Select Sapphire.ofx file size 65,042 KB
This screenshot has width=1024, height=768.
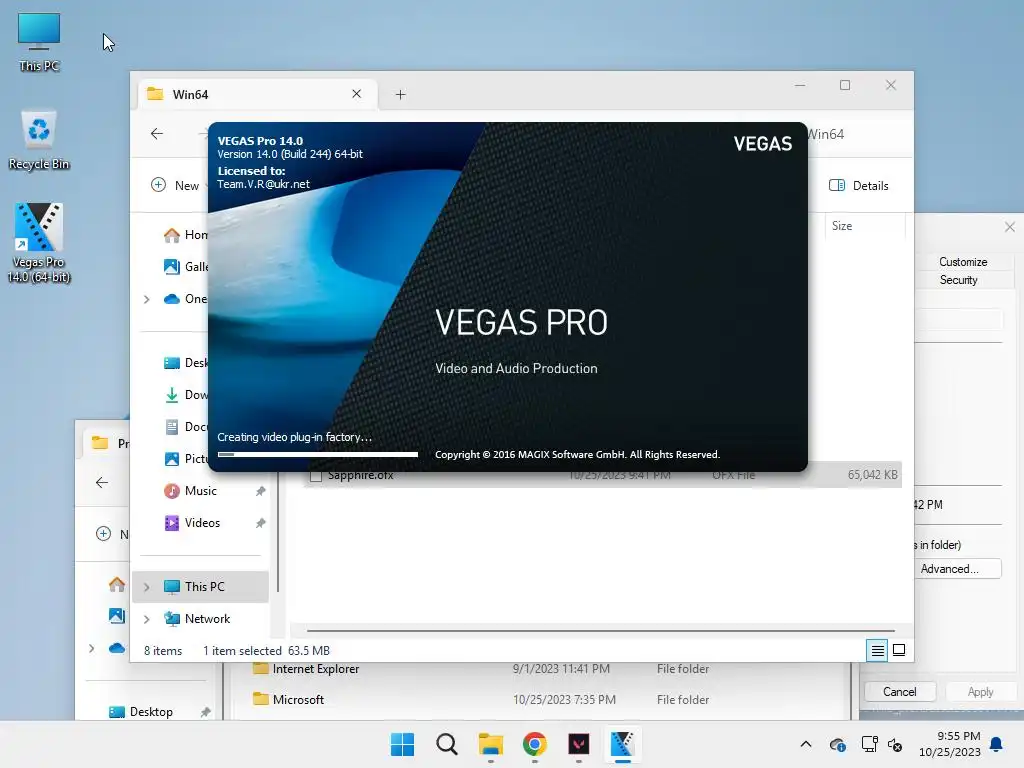pos(872,475)
